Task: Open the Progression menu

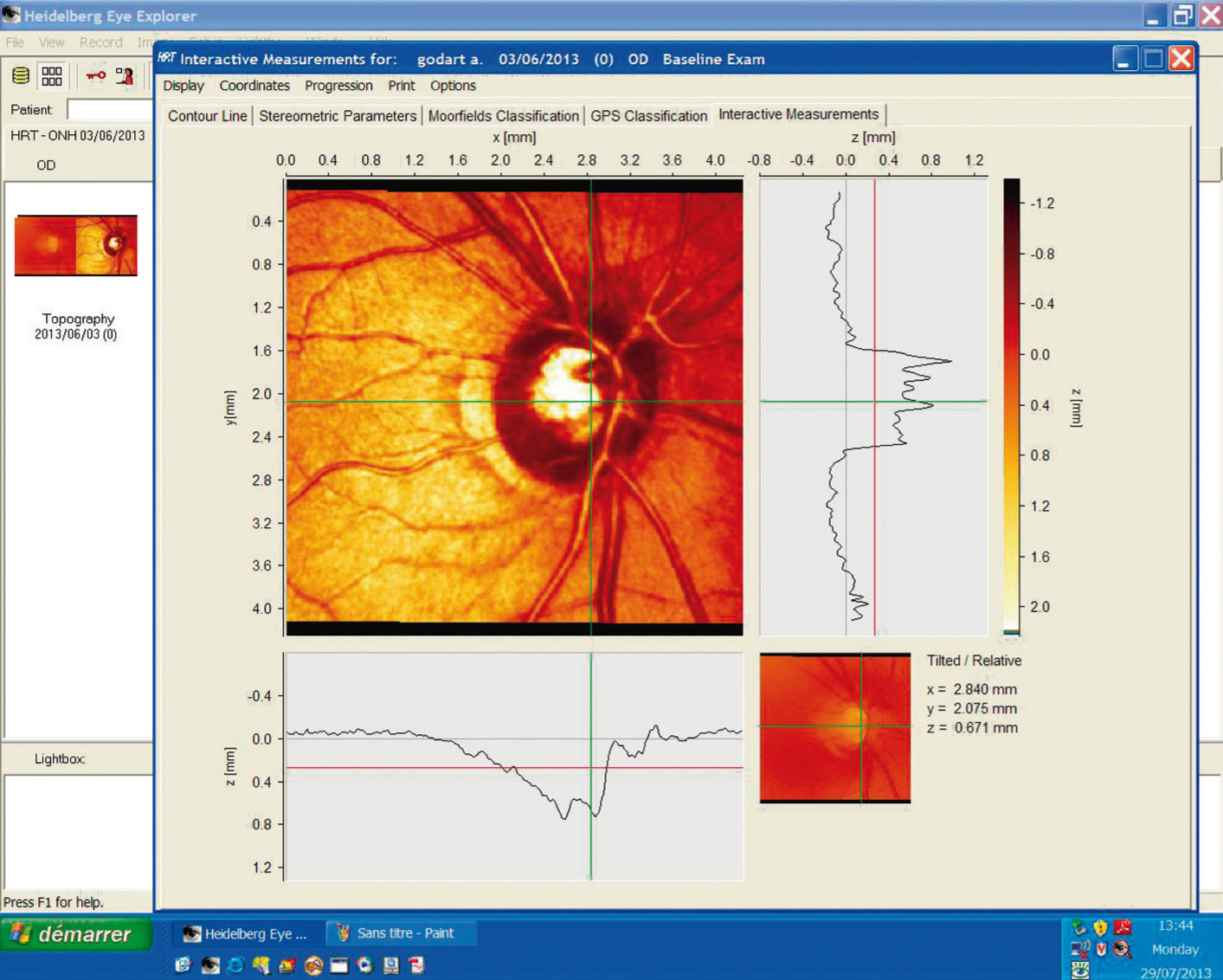Action: (338, 86)
